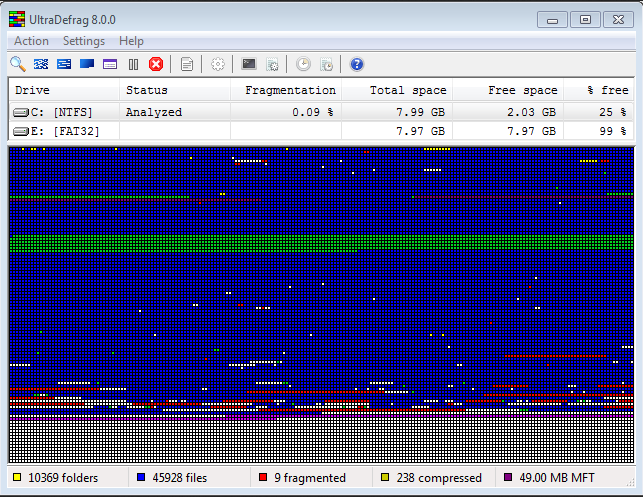Image resolution: width=643 pixels, height=497 pixels.
Task: Click the E: drive icon
Action: (21, 131)
